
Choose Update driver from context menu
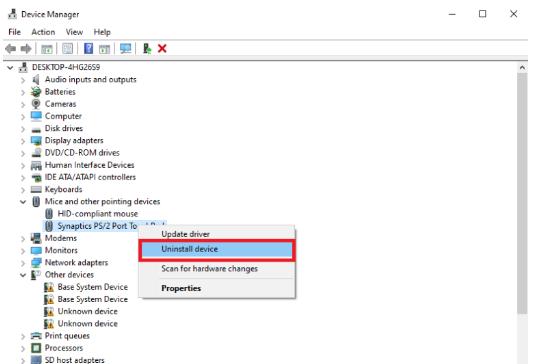(217, 234)
